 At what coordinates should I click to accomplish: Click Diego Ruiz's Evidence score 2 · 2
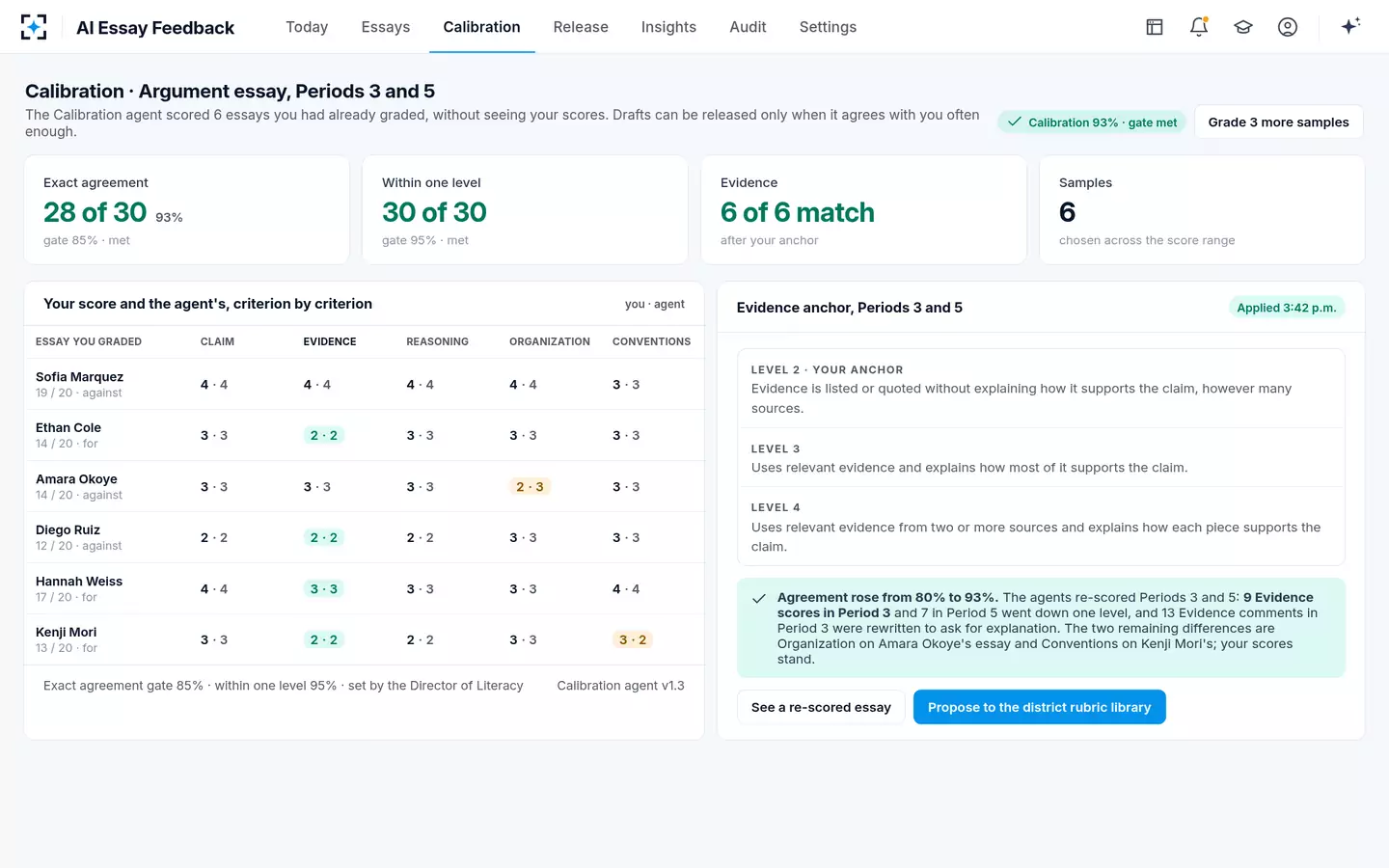(324, 538)
